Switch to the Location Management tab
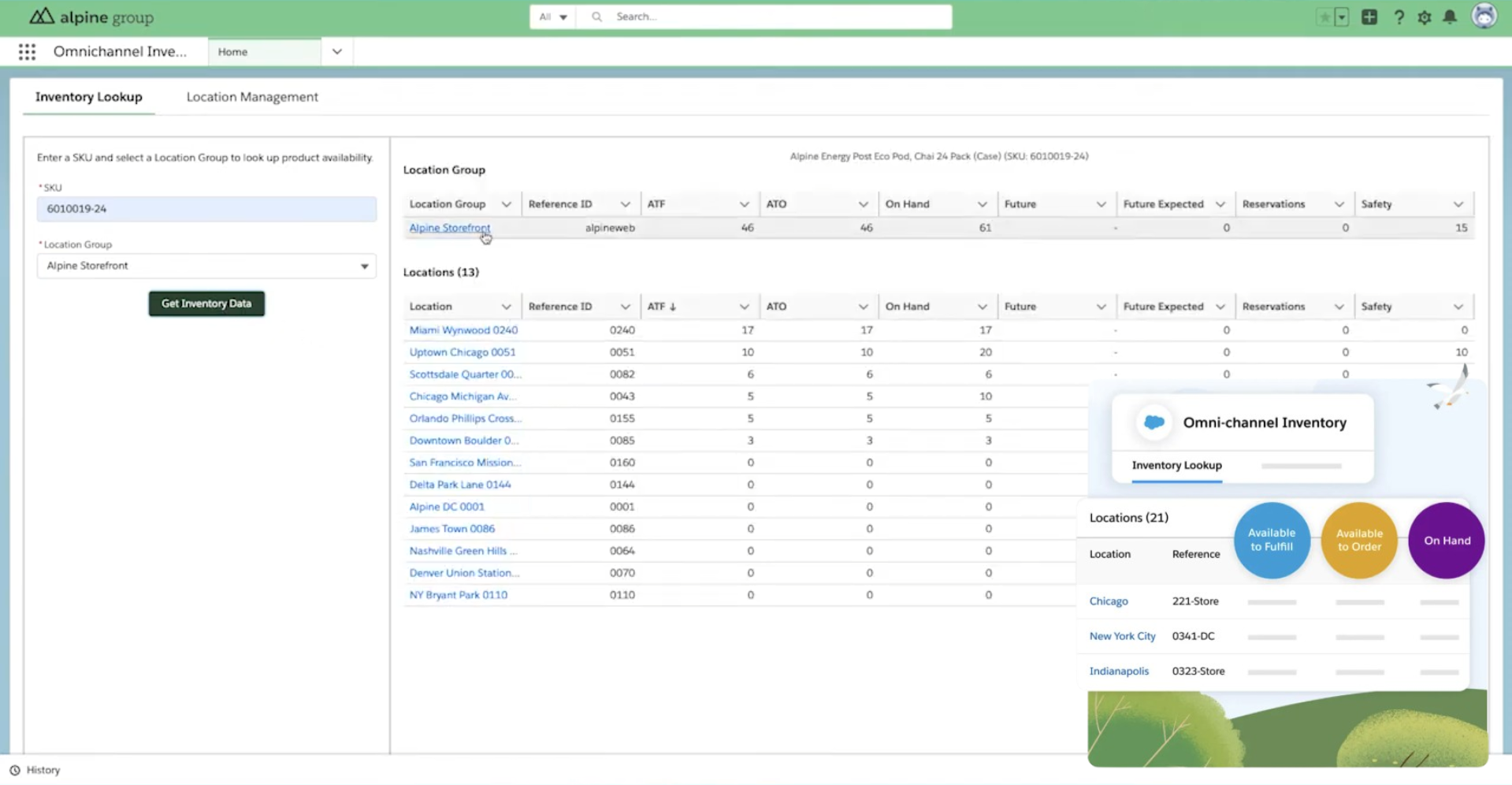The width and height of the screenshot is (1512, 785). point(252,97)
